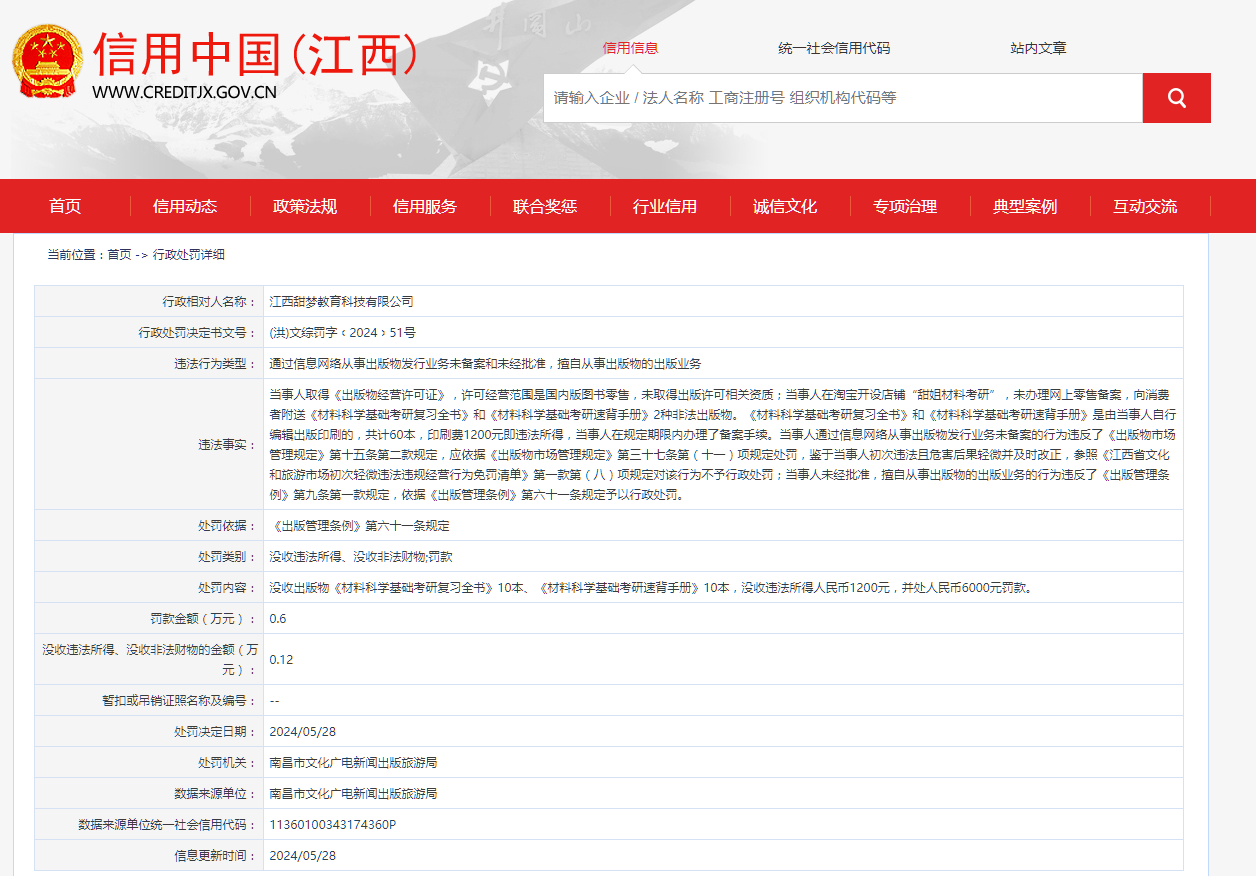Open 政策法规 menu item
This screenshot has height=876, width=1256.
304,206
